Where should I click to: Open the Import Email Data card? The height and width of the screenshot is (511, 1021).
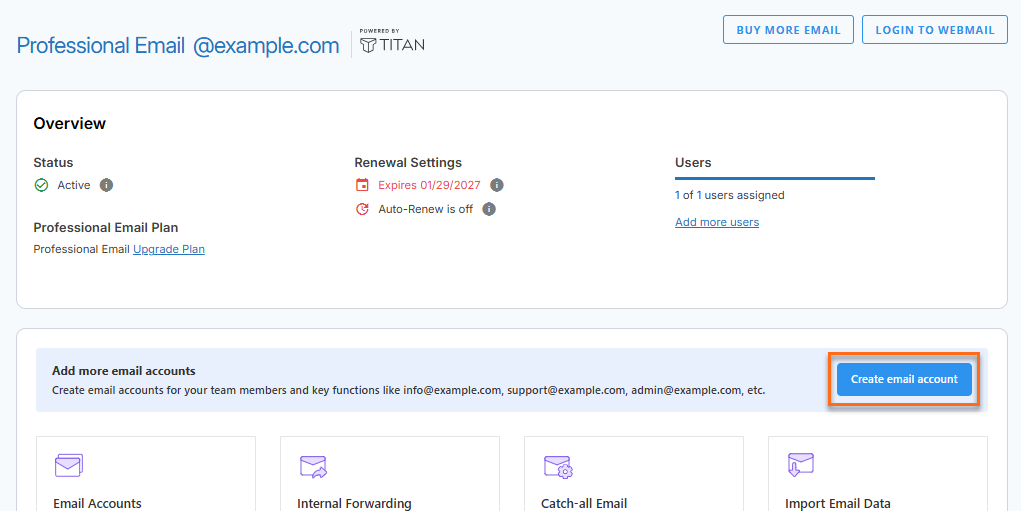878,474
